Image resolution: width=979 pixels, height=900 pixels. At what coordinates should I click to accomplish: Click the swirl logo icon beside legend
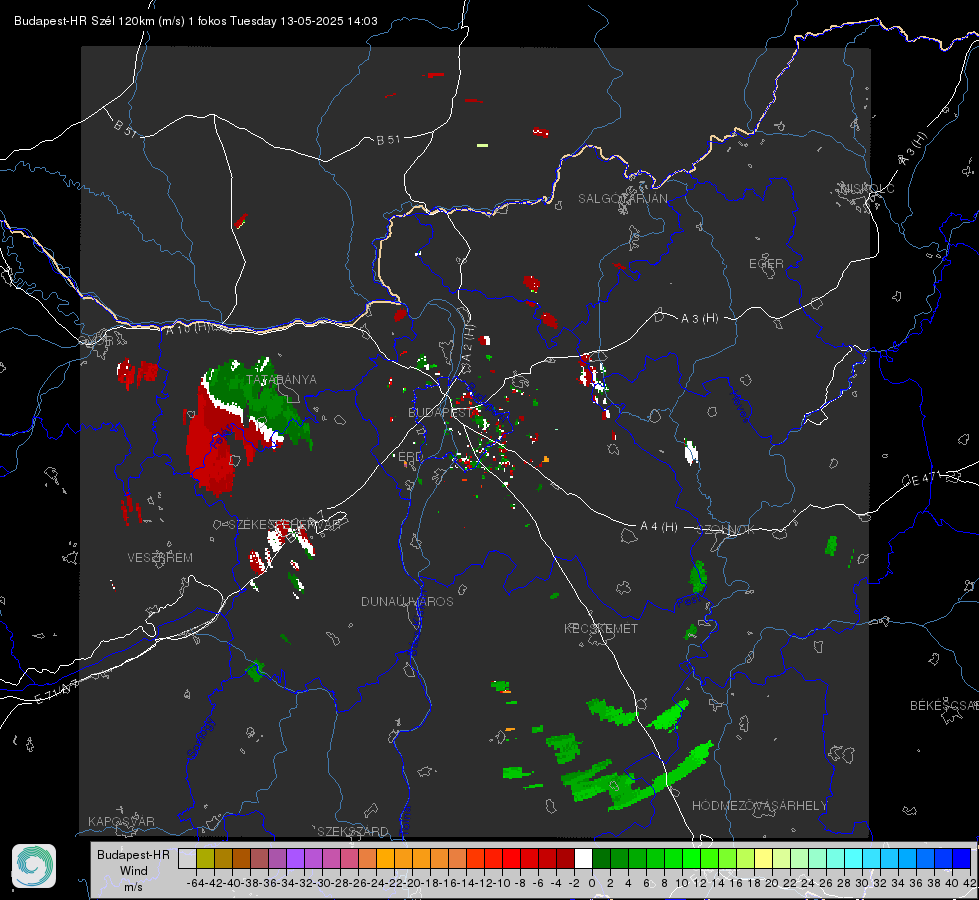(34, 866)
